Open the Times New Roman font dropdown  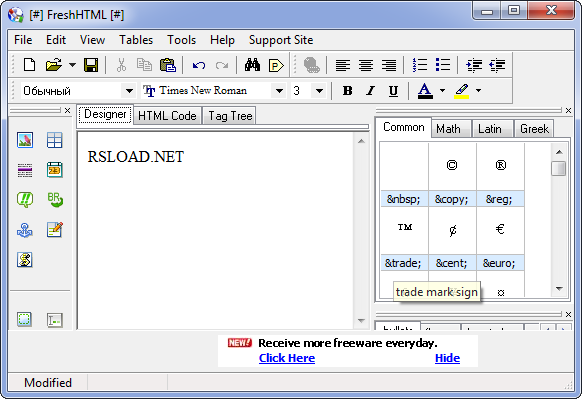click(x=279, y=91)
